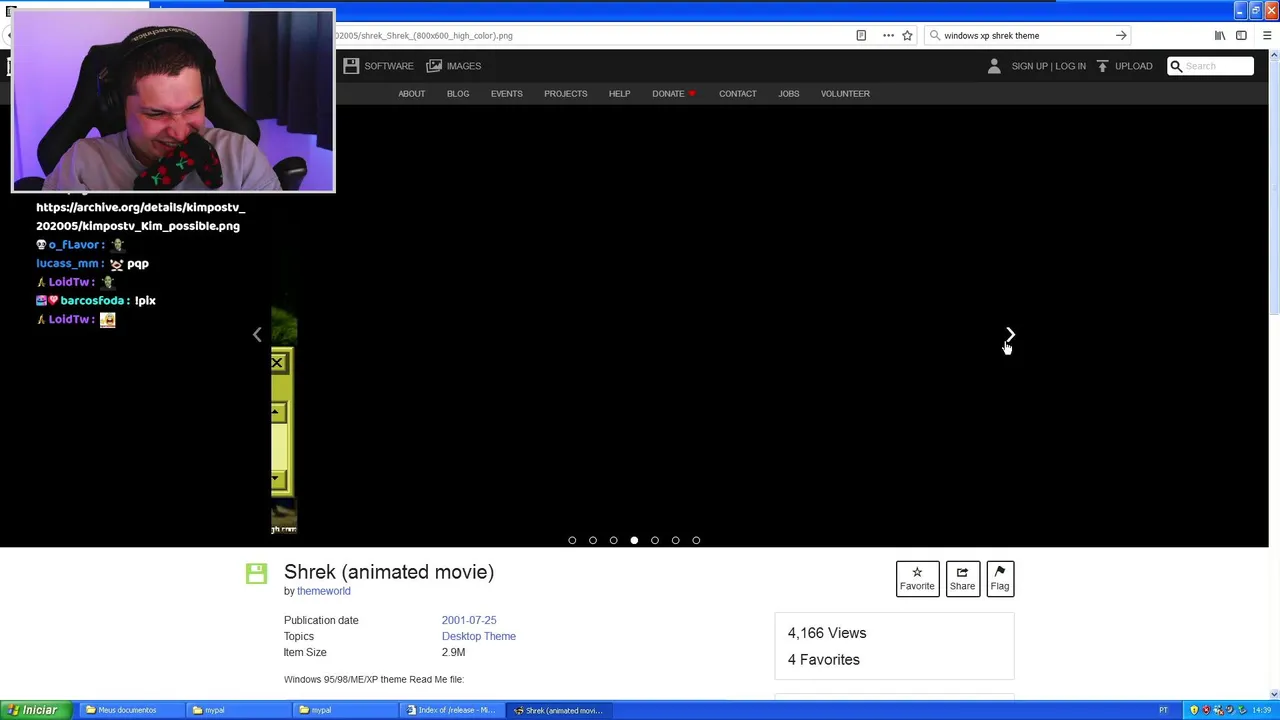Open the Images section icon
1280x720 pixels.
click(434, 66)
